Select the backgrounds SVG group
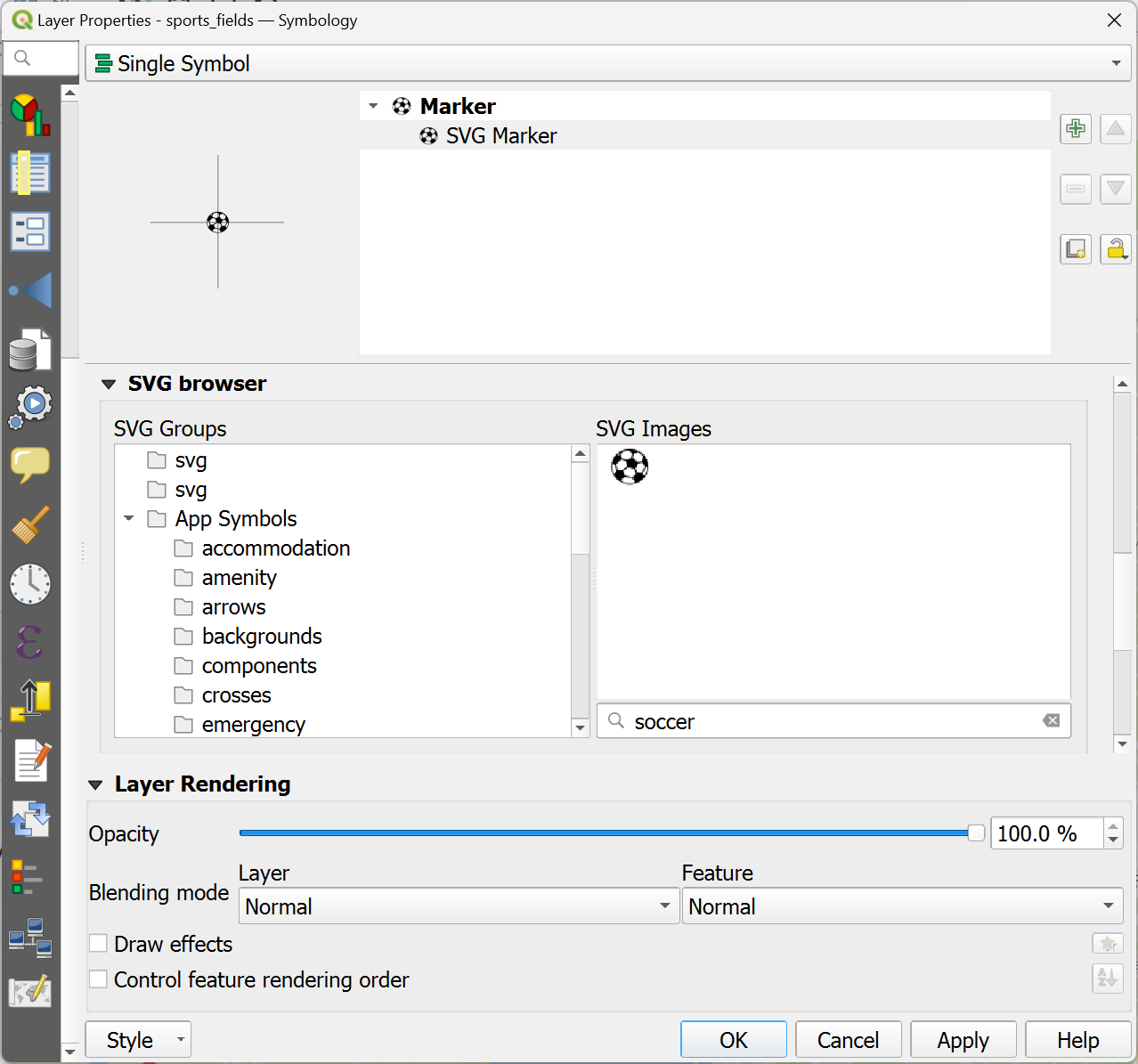Screen dimensions: 1138x1064 [x=262, y=636]
